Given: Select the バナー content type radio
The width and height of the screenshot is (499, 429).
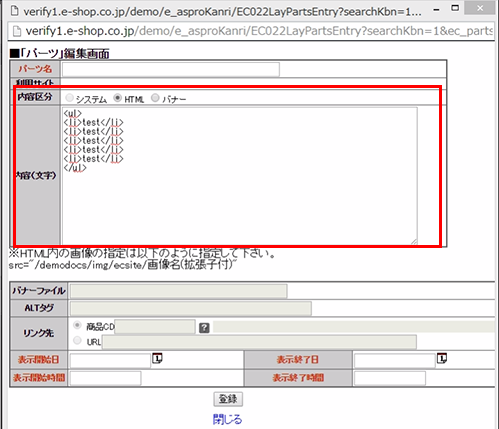Looking at the screenshot, I should point(155,98).
